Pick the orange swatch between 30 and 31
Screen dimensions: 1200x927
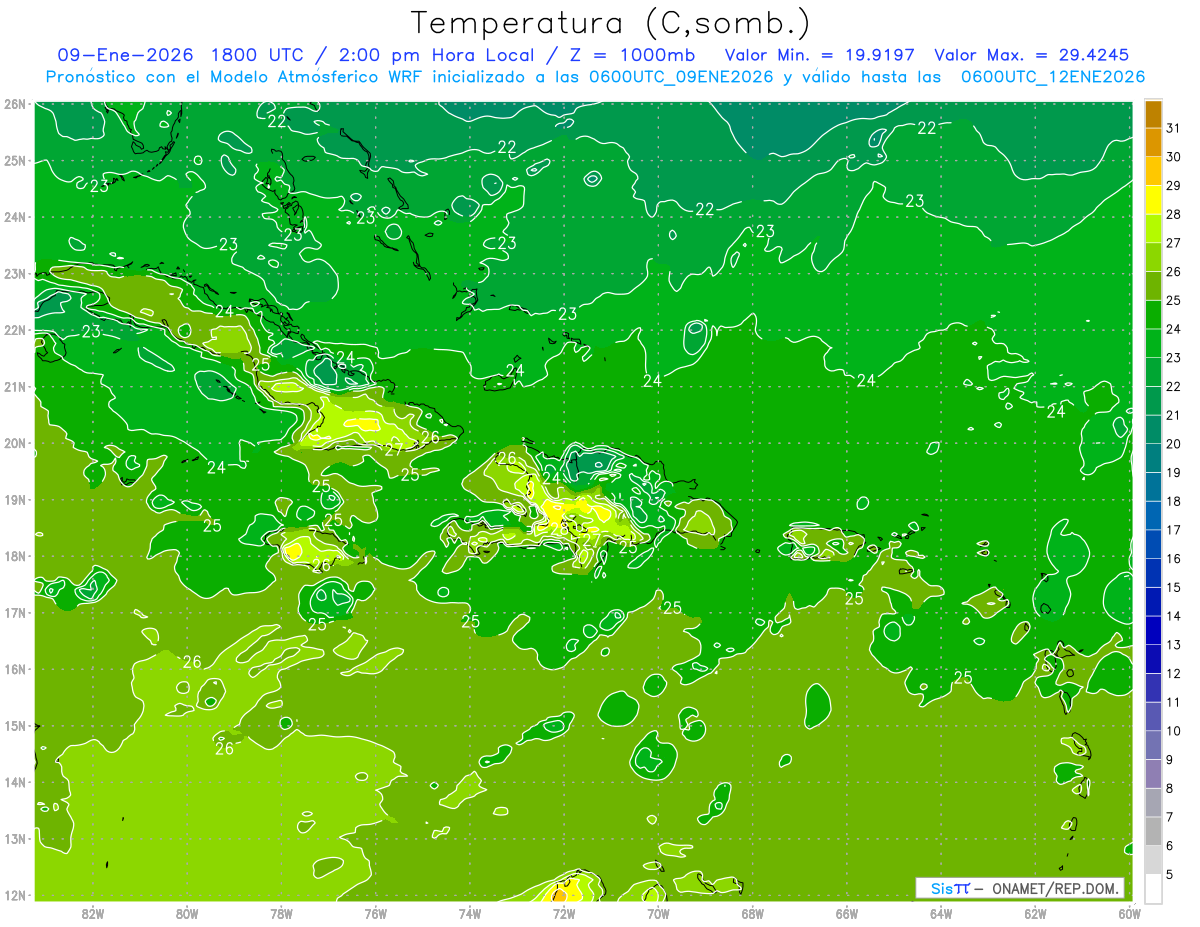1153,143
